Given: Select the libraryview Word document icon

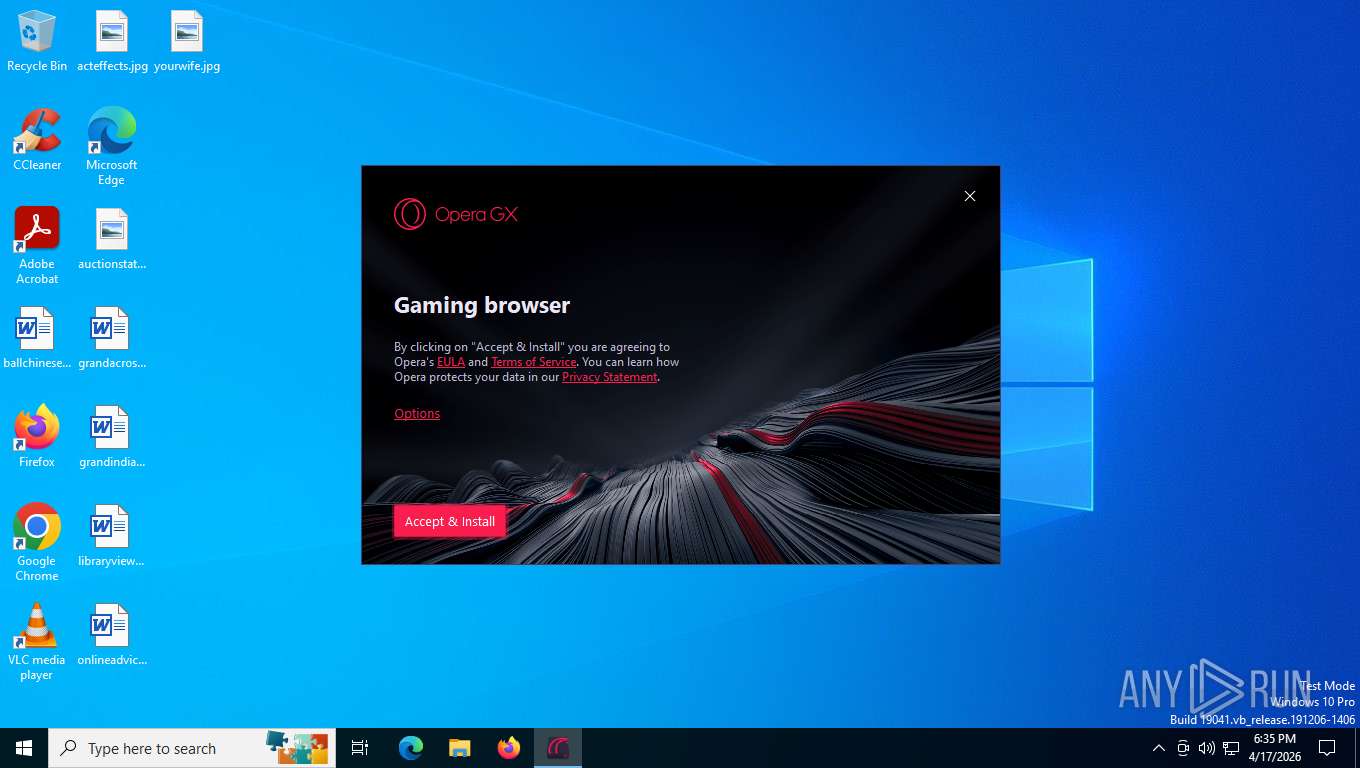Looking at the screenshot, I should [x=112, y=536].
